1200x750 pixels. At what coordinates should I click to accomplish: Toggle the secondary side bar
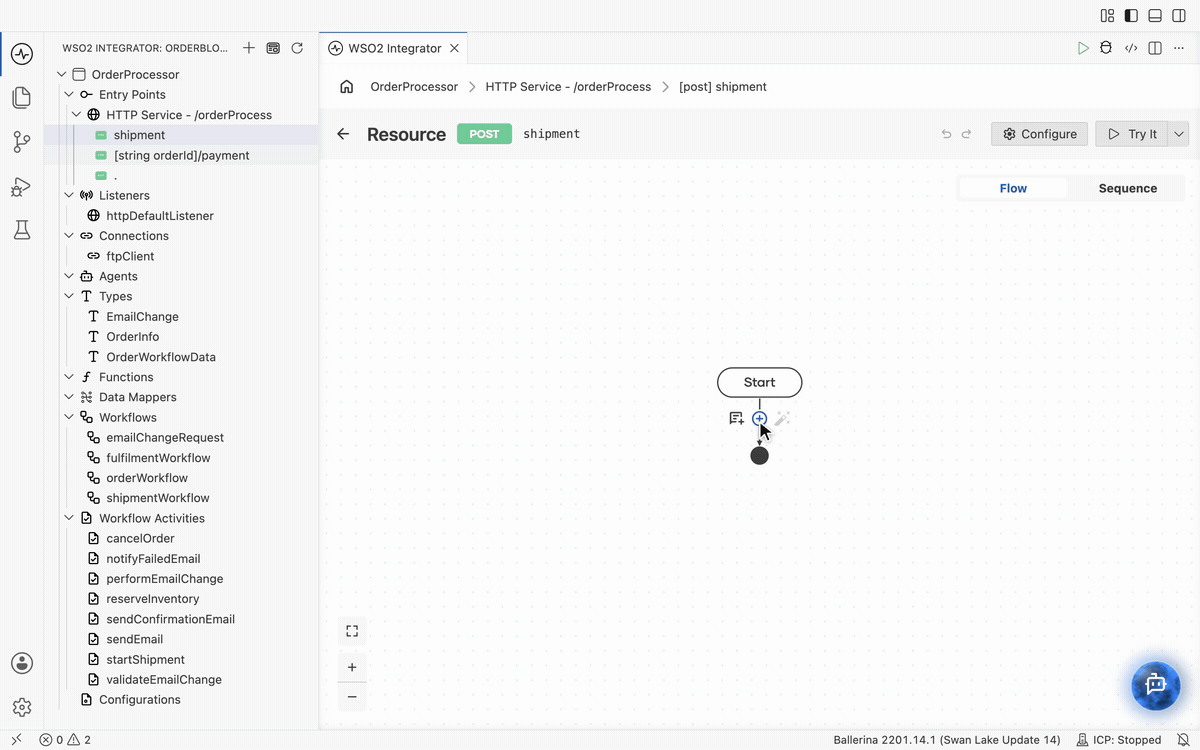[1179, 15]
